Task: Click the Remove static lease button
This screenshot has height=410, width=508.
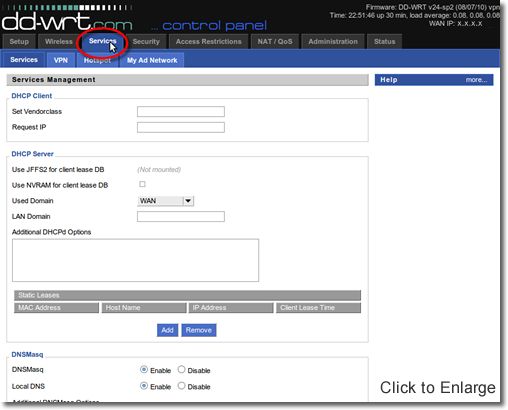Action: 199,330
